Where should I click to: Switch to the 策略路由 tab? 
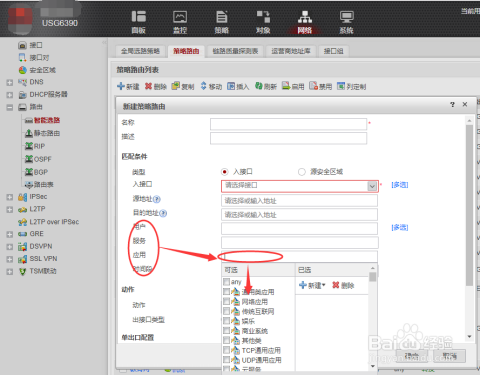click(186, 51)
